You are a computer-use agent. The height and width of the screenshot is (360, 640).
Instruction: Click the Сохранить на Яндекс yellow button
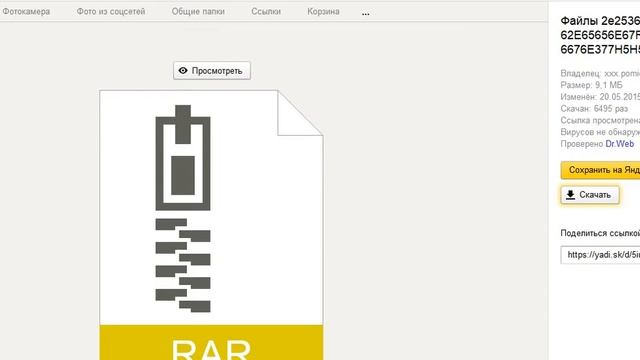pos(600,170)
